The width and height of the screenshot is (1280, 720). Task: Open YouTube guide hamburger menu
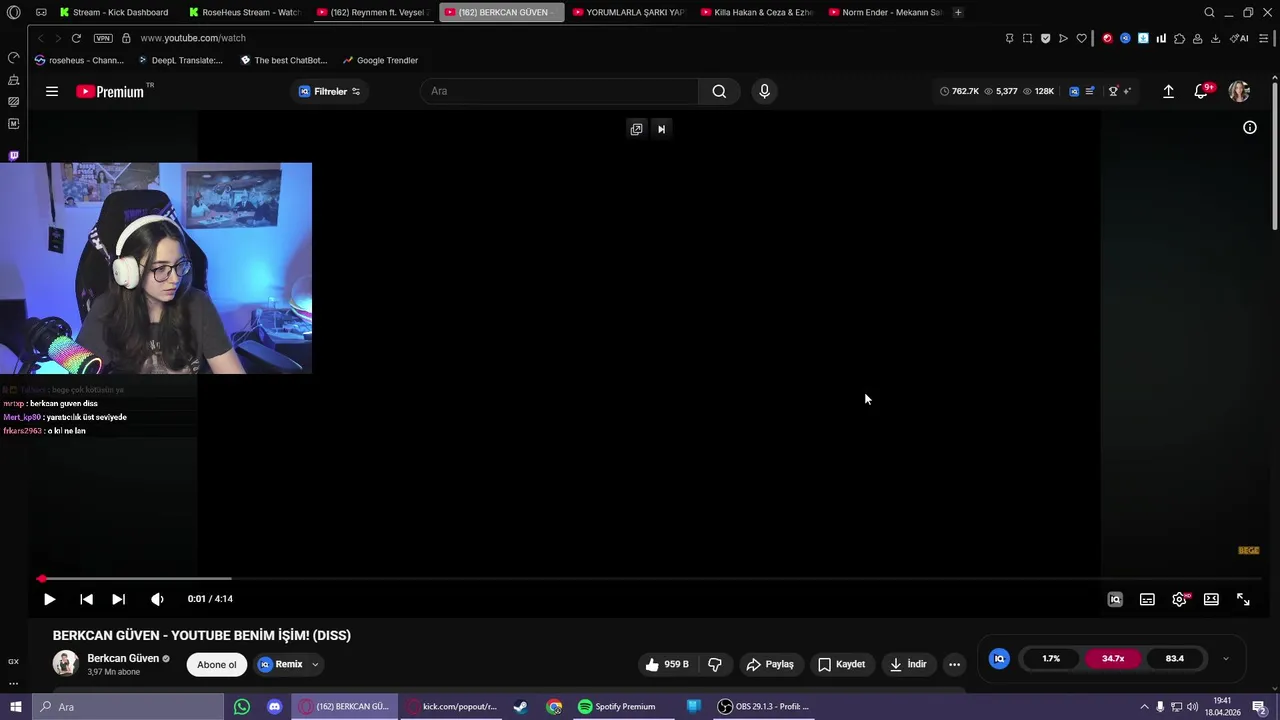pyautogui.click(x=52, y=91)
